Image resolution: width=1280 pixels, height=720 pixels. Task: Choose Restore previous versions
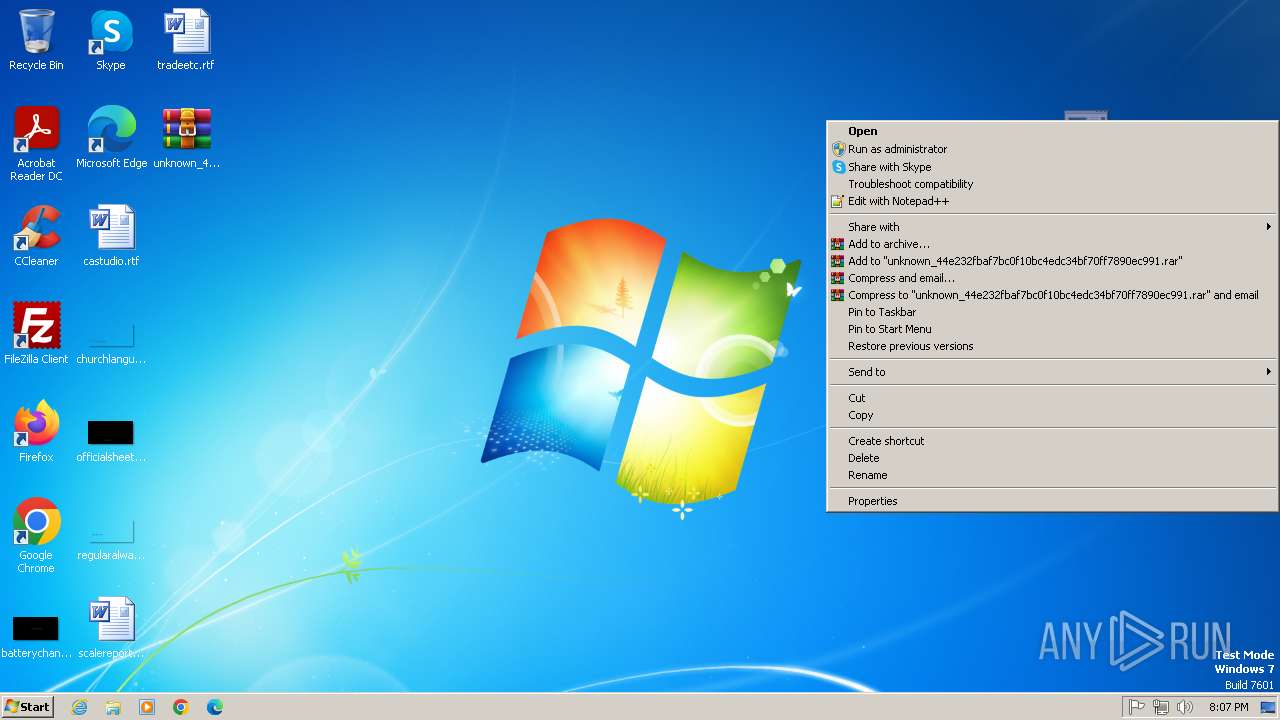(1052, 346)
